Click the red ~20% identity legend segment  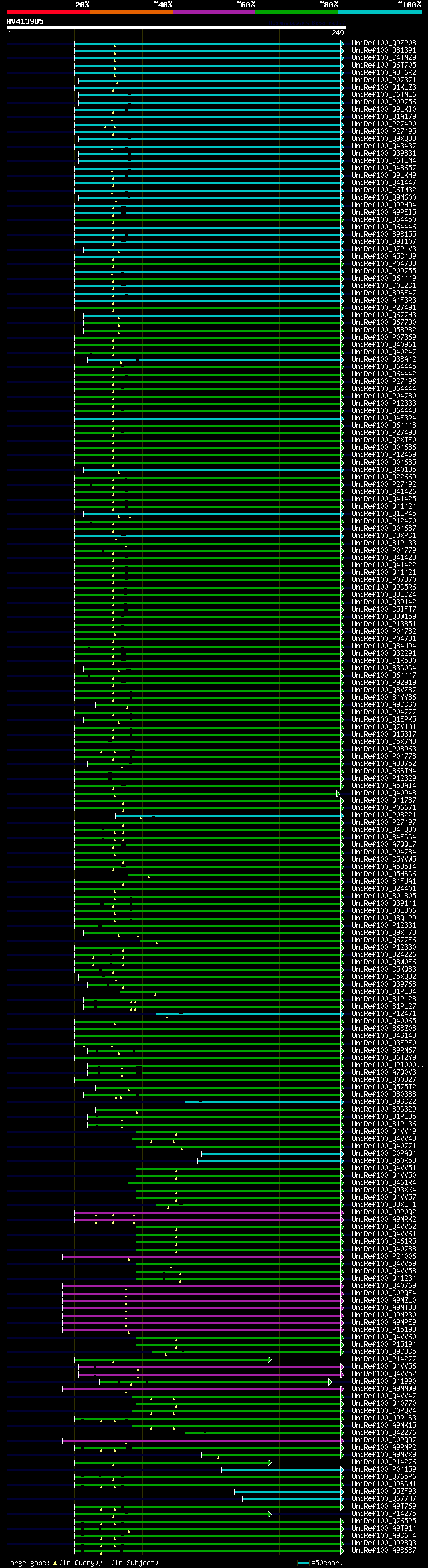48,12
